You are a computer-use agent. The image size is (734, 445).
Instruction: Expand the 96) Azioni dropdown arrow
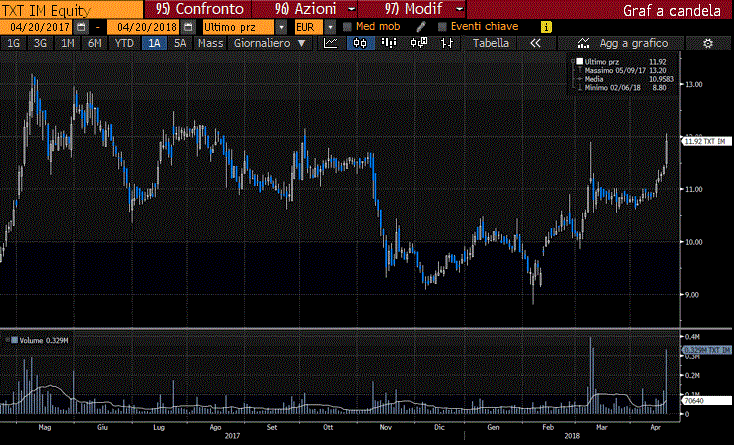point(352,9)
